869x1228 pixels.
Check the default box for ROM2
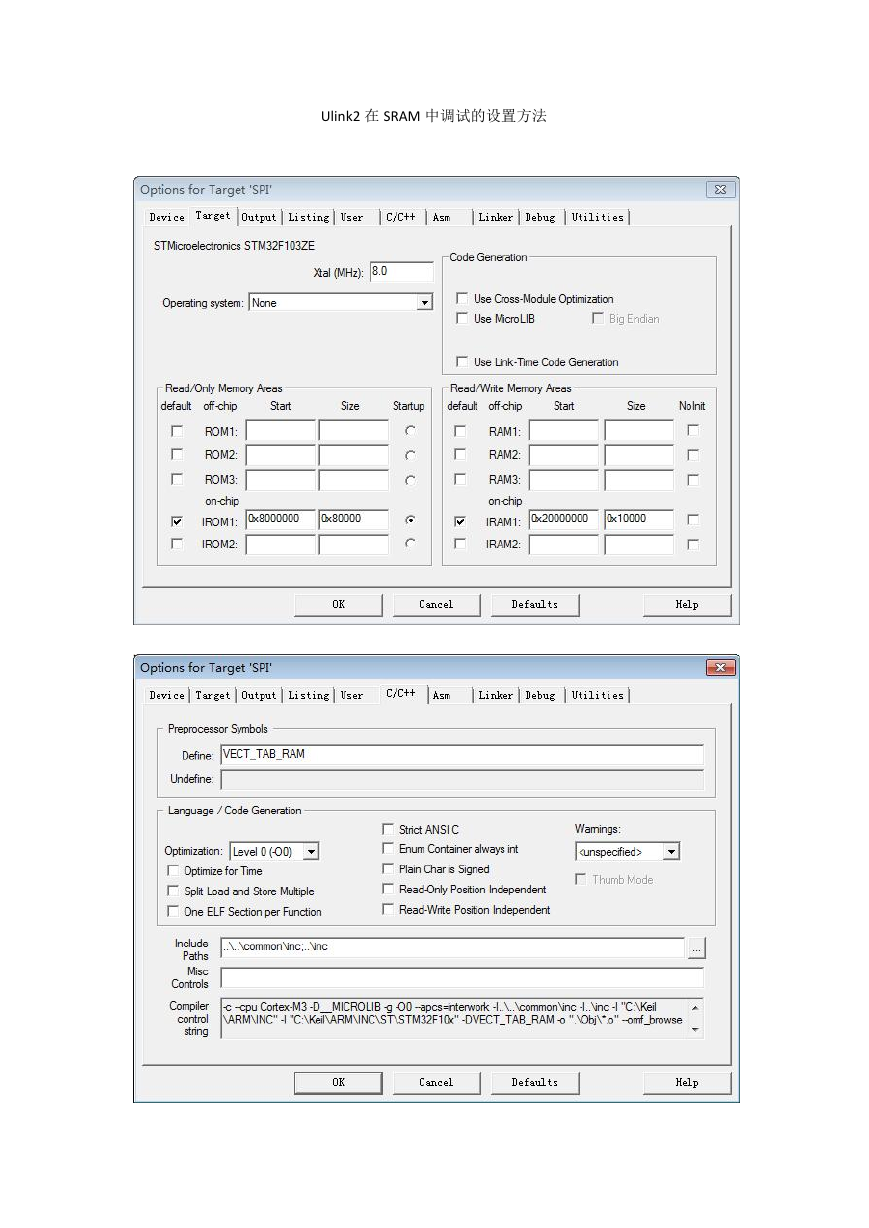177,455
